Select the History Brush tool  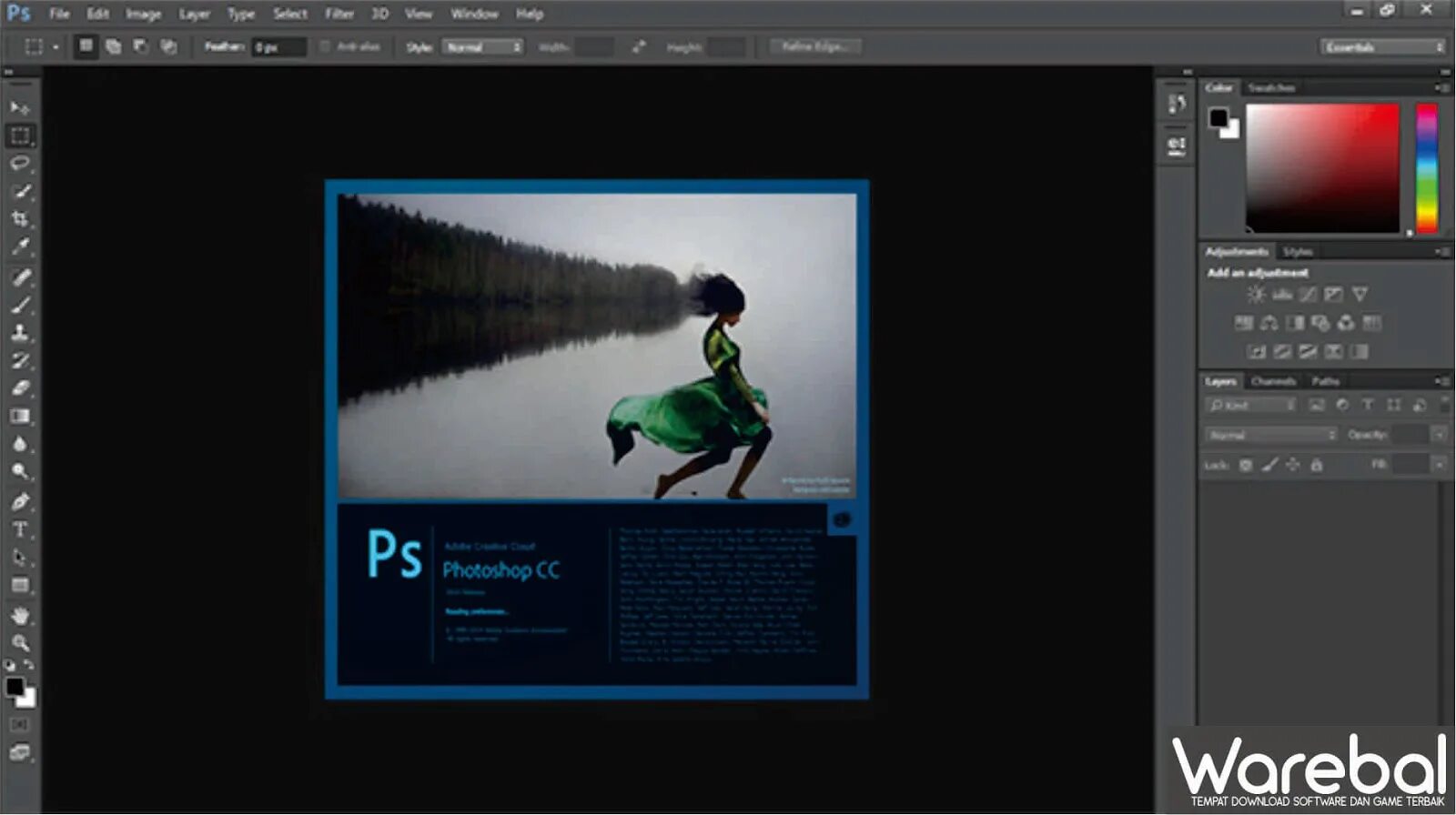pyautogui.click(x=20, y=360)
